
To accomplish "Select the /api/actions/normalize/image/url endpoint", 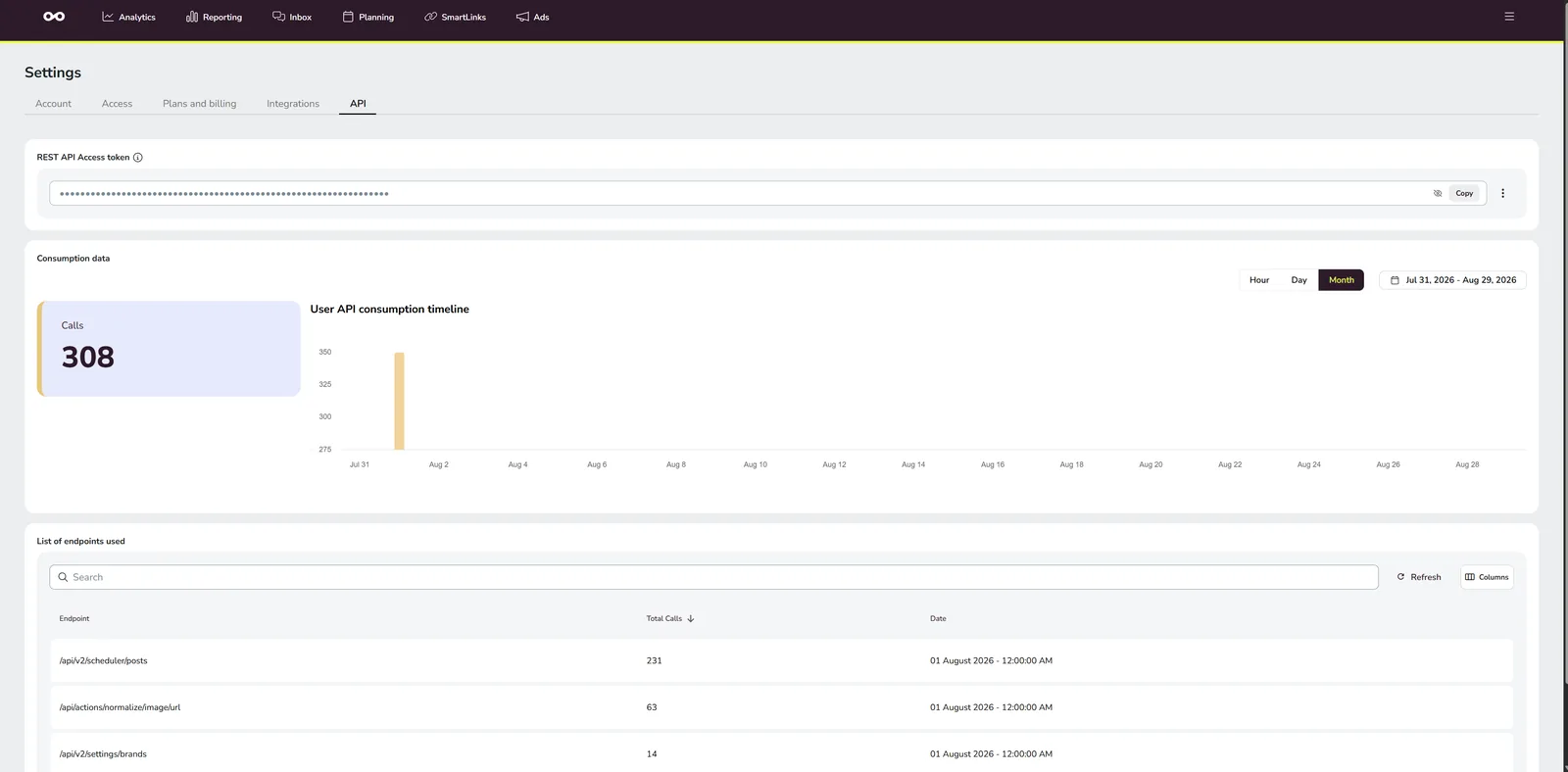I will tap(781, 707).
